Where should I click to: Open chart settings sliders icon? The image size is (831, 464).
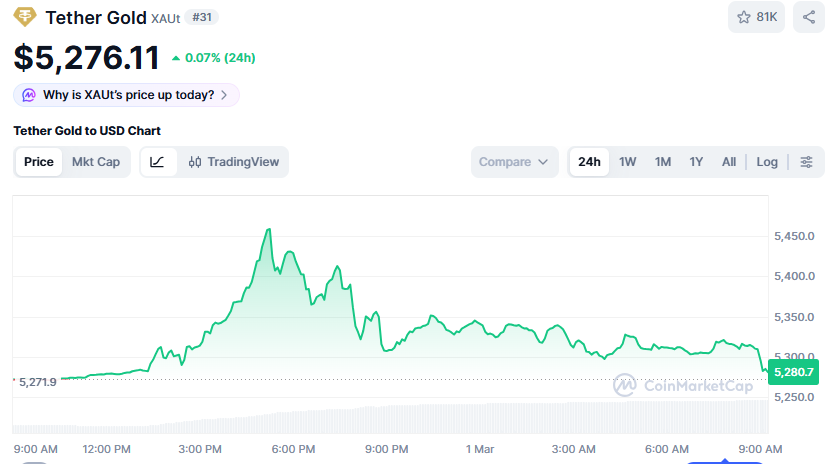(x=806, y=162)
